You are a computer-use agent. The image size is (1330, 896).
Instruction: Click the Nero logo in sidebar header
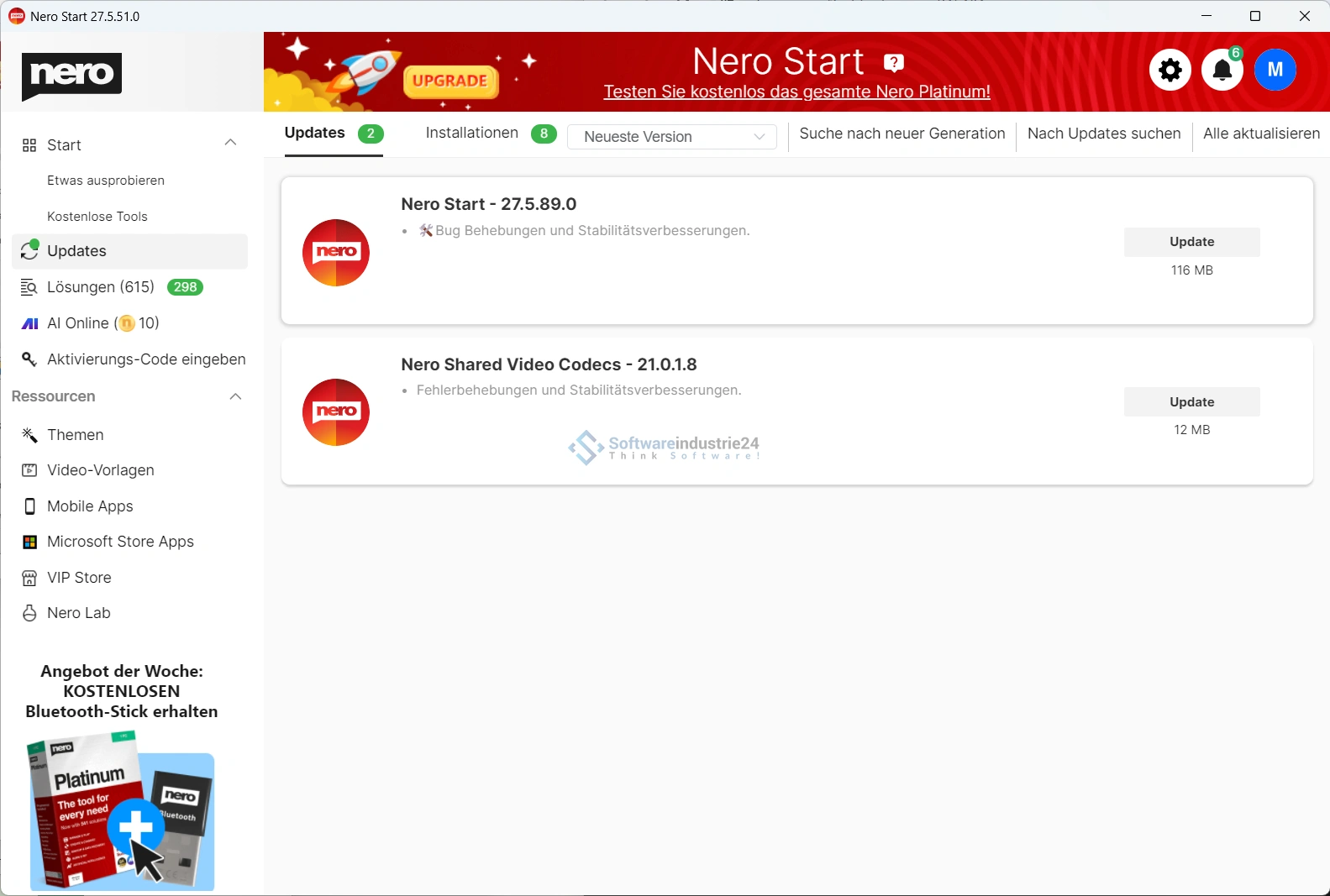pyautogui.click(x=71, y=75)
